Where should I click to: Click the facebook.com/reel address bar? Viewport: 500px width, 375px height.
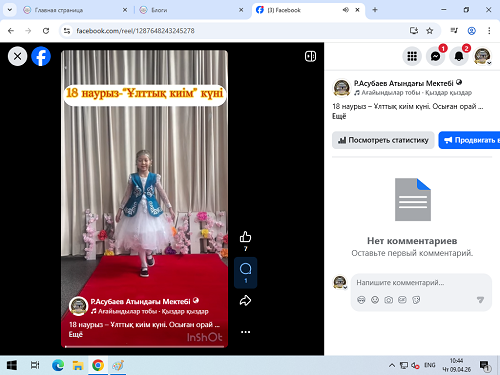pos(135,31)
